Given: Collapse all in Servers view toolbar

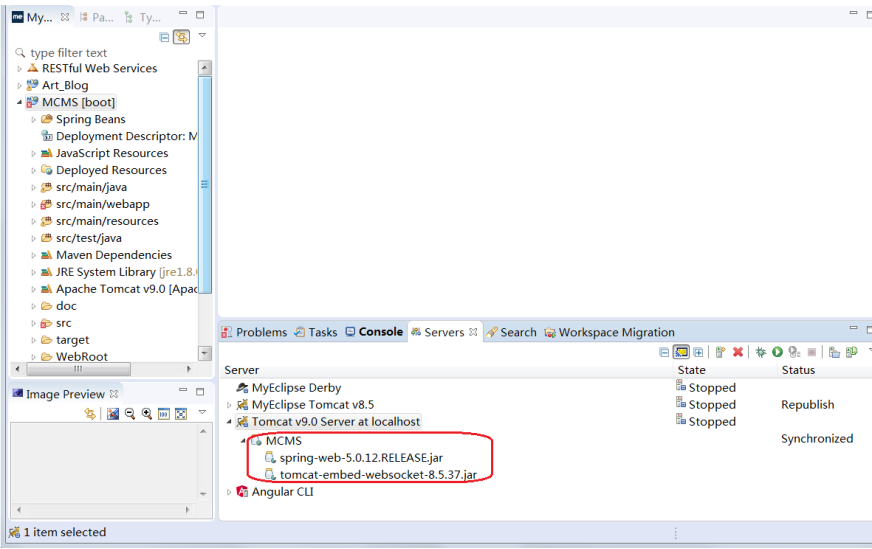Looking at the screenshot, I should (664, 352).
